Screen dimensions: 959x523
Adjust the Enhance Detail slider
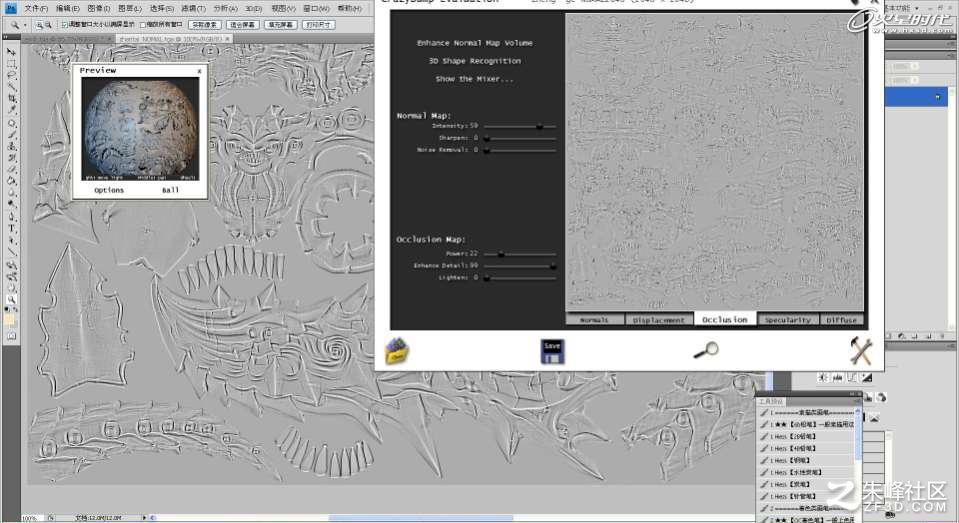[520, 266]
